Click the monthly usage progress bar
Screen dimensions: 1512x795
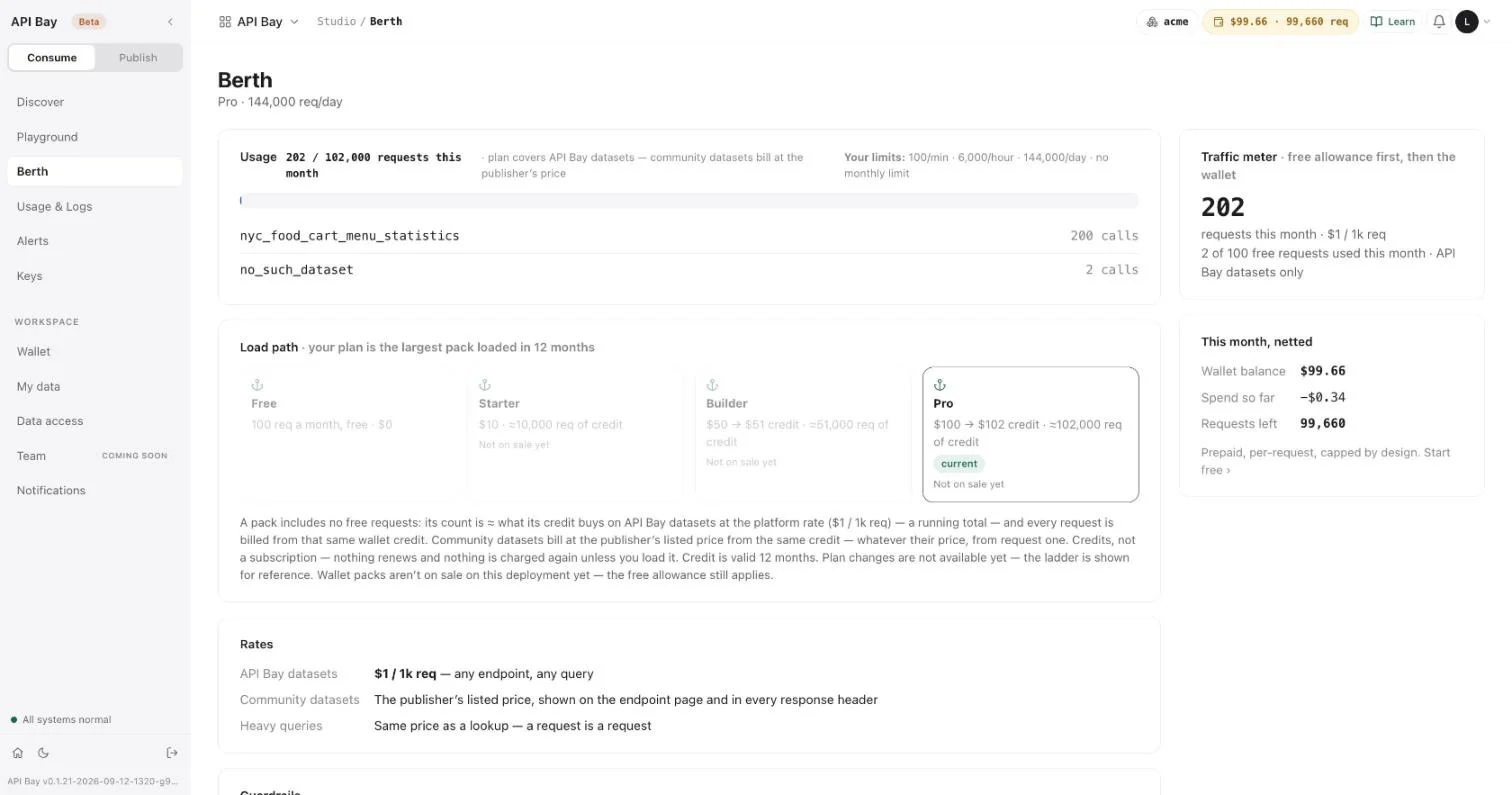pyautogui.click(x=689, y=200)
